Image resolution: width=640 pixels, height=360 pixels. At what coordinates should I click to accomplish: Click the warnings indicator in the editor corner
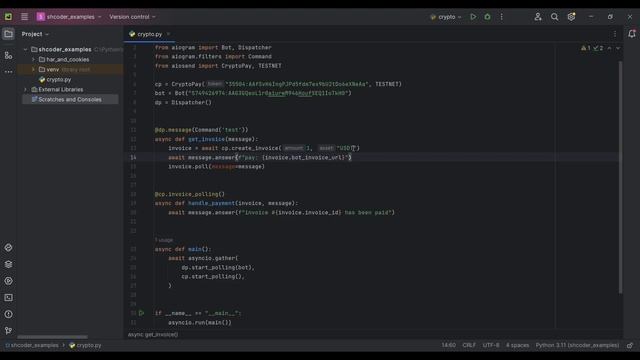(x=586, y=48)
